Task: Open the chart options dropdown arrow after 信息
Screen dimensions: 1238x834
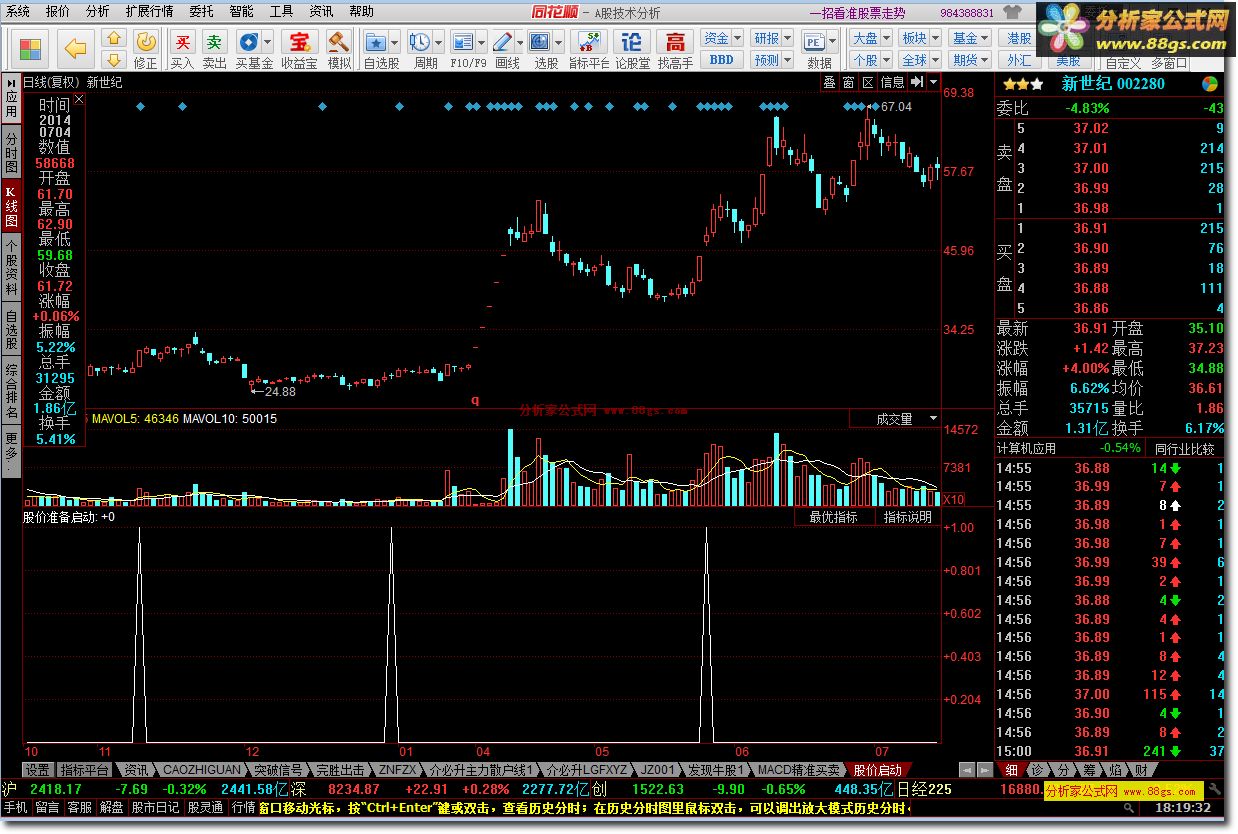Action: (x=934, y=82)
